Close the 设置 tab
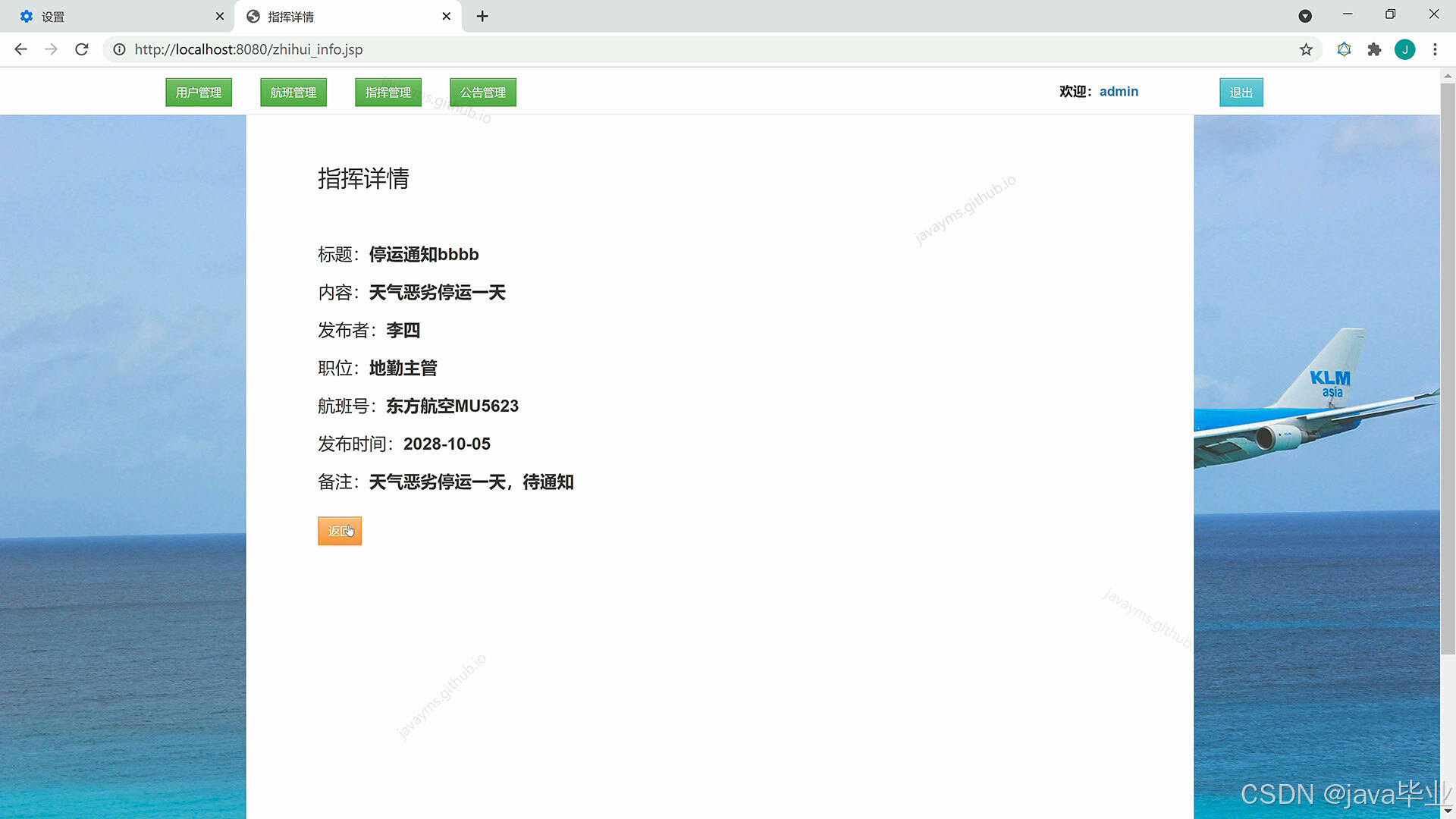The width and height of the screenshot is (1456, 819). click(220, 16)
